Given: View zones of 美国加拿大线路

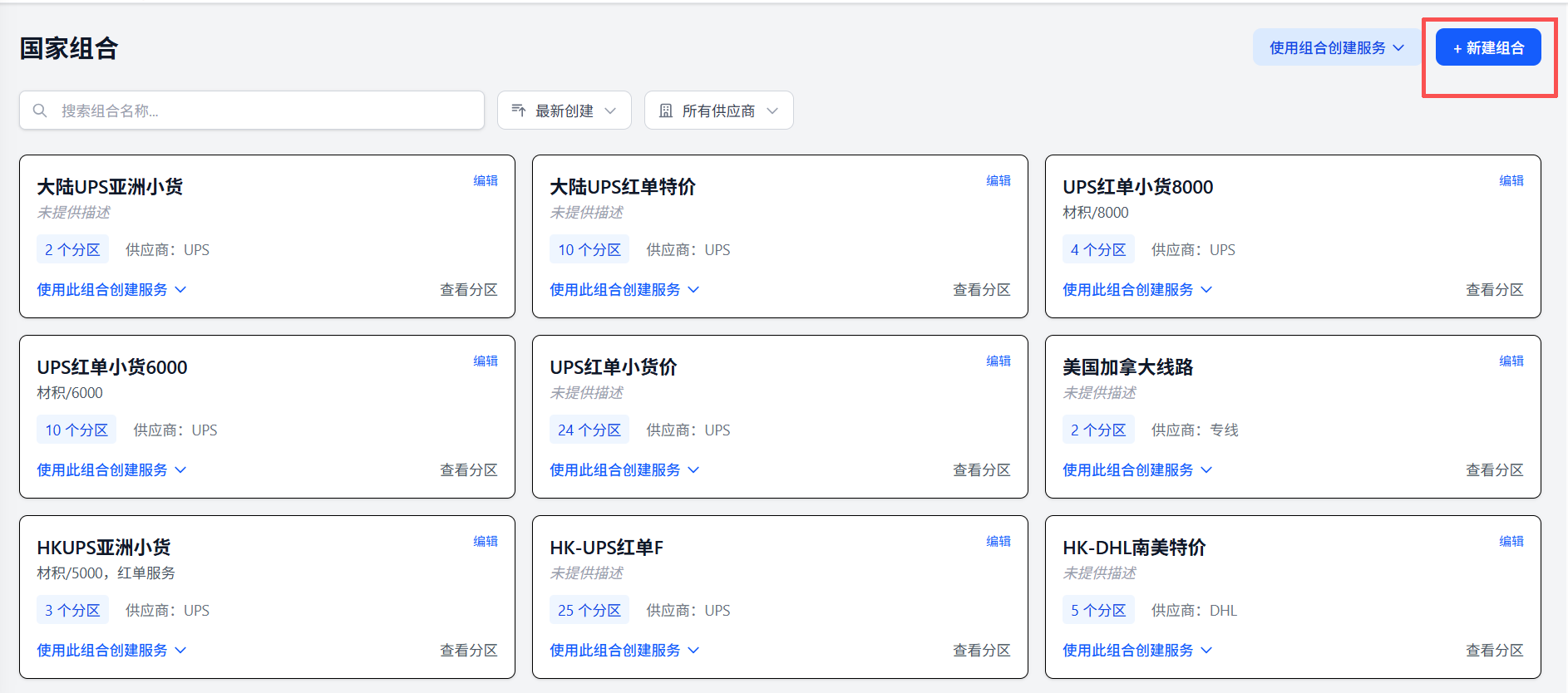Looking at the screenshot, I should [1494, 469].
